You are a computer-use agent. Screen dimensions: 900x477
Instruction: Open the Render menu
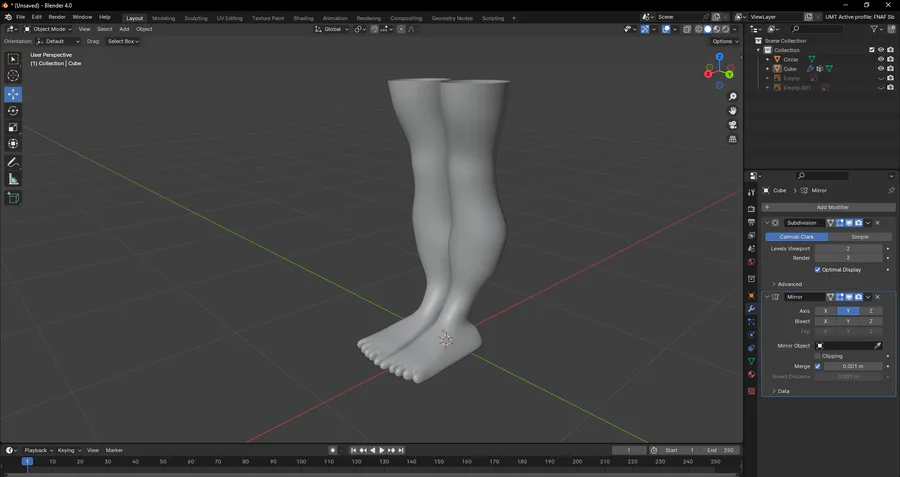point(57,17)
